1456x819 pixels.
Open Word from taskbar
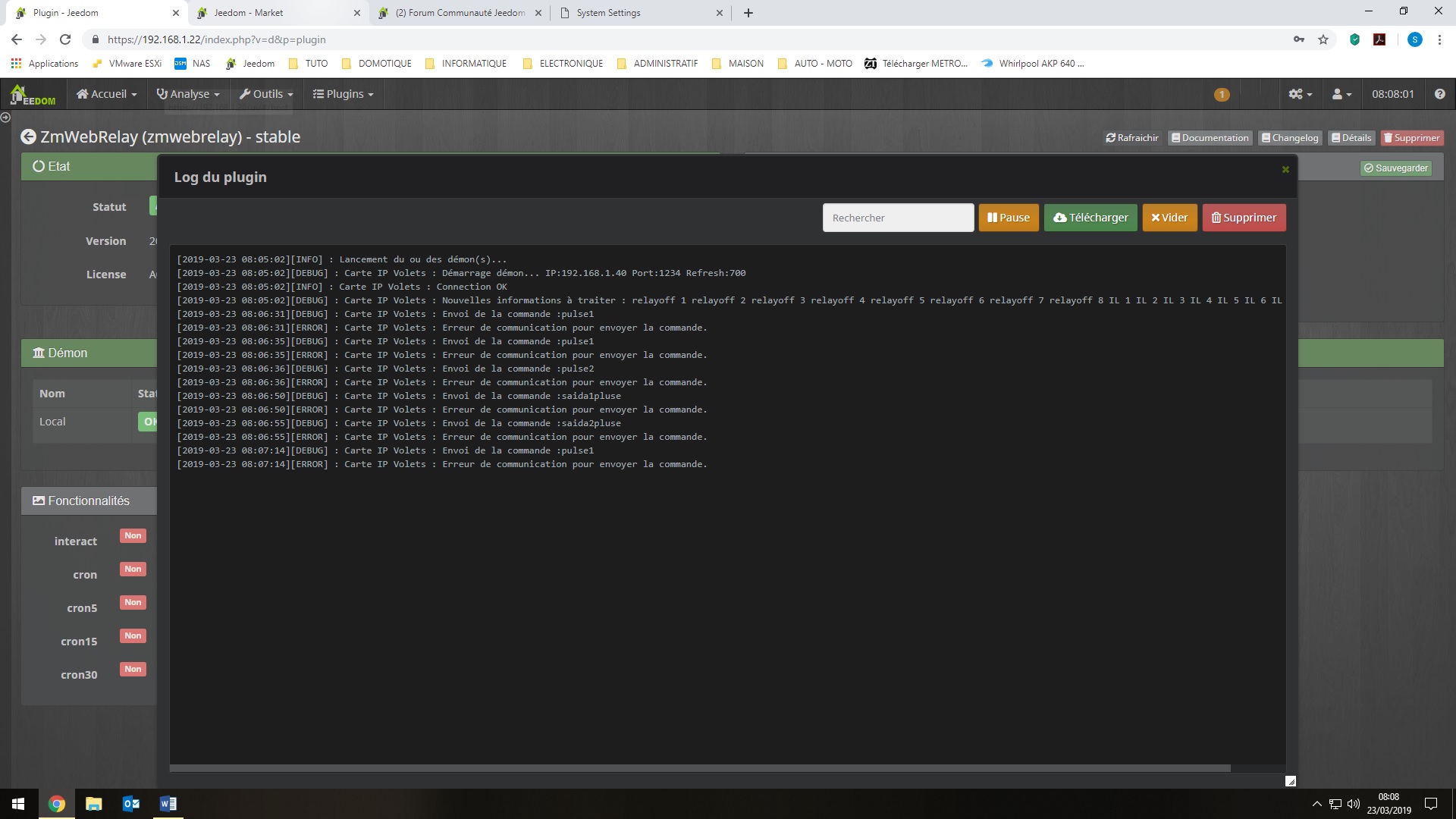(x=168, y=804)
